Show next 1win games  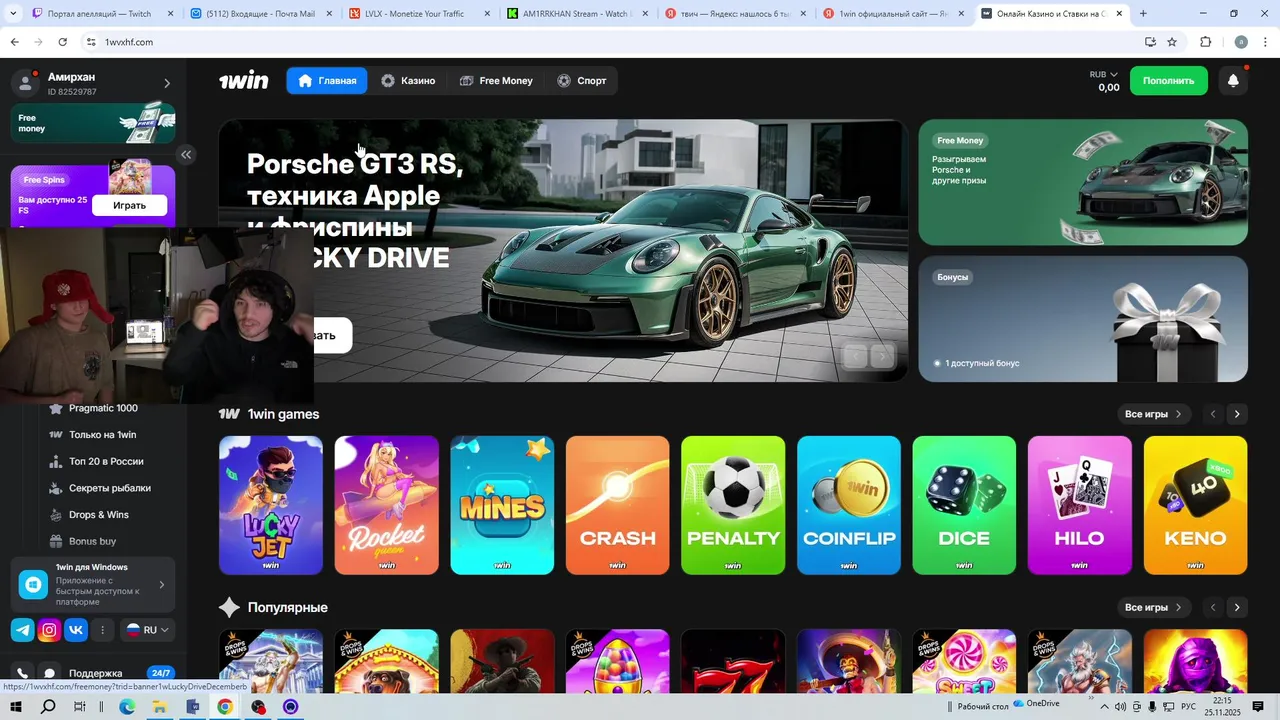point(1237,414)
